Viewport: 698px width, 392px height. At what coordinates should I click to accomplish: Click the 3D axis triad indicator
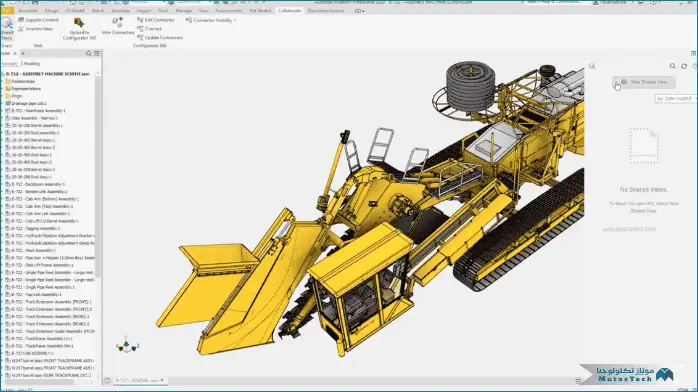click(127, 345)
